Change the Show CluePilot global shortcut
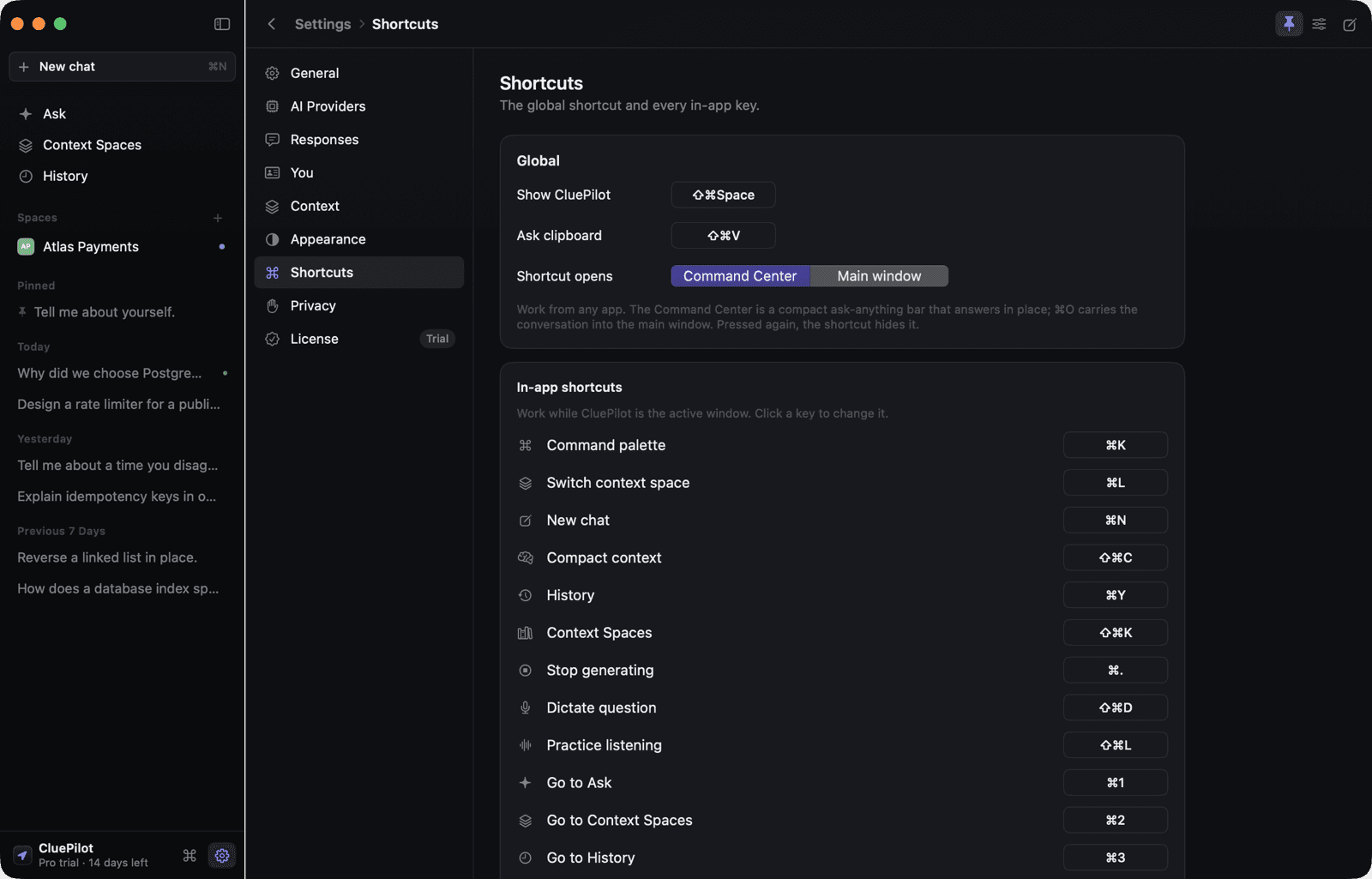Image resolution: width=1372 pixels, height=879 pixels. [x=723, y=195]
